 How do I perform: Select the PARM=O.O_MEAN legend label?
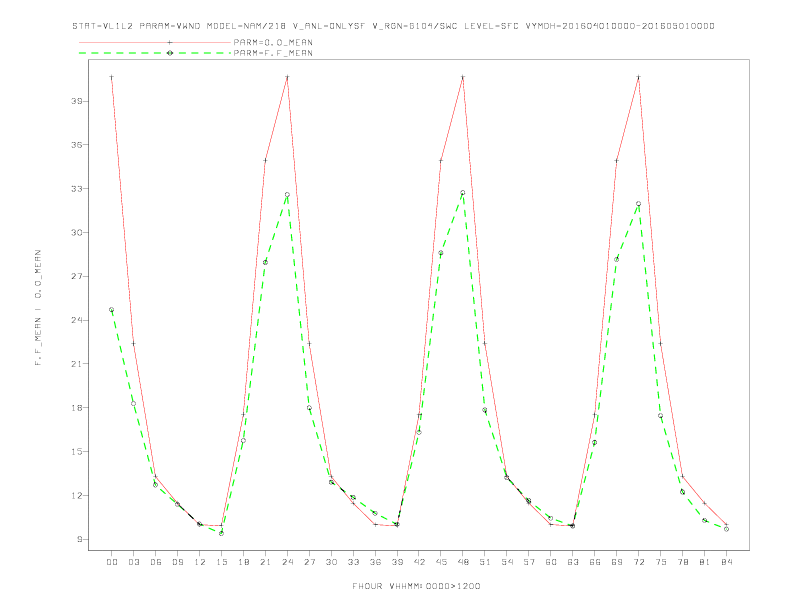[273, 42]
